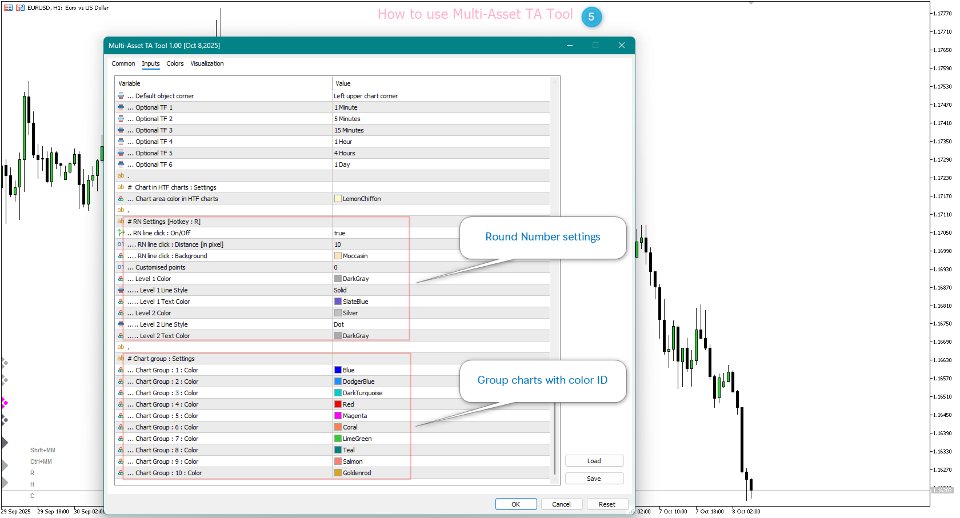Go to the Visualization tab
The image size is (960, 518).
[207, 64]
